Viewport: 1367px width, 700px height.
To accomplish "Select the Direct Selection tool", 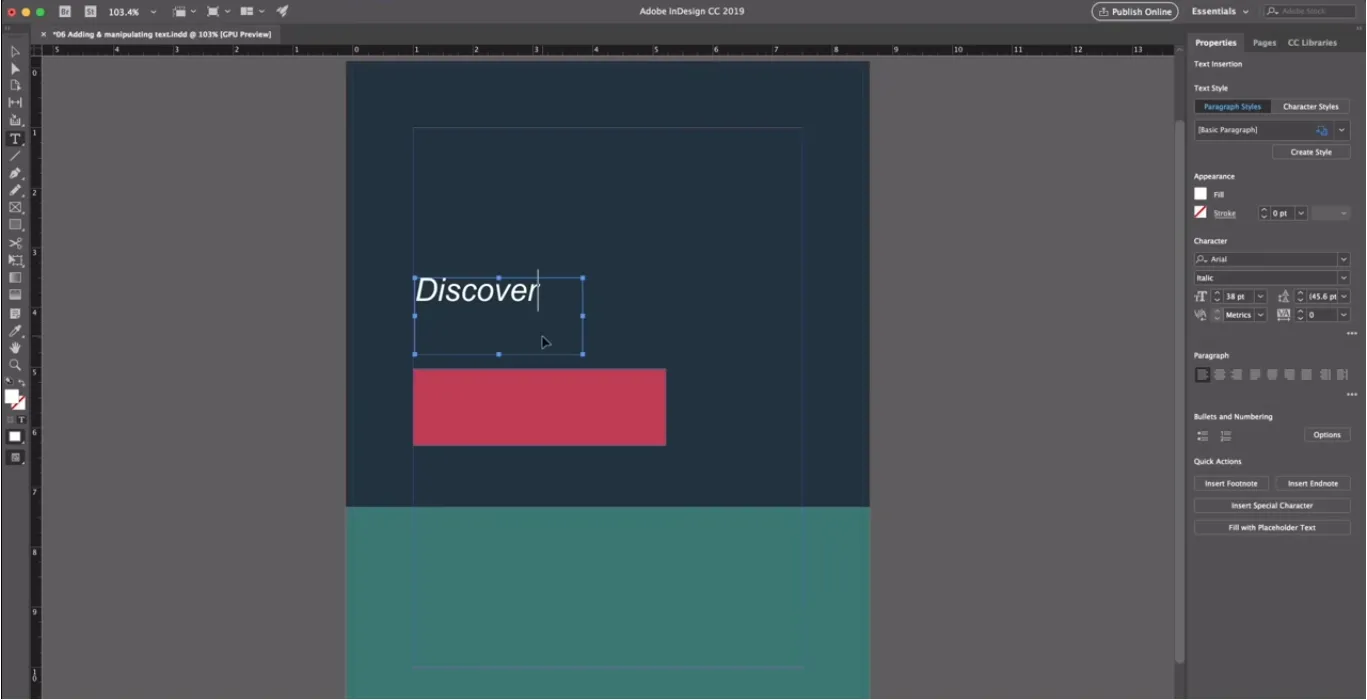I will [15, 68].
